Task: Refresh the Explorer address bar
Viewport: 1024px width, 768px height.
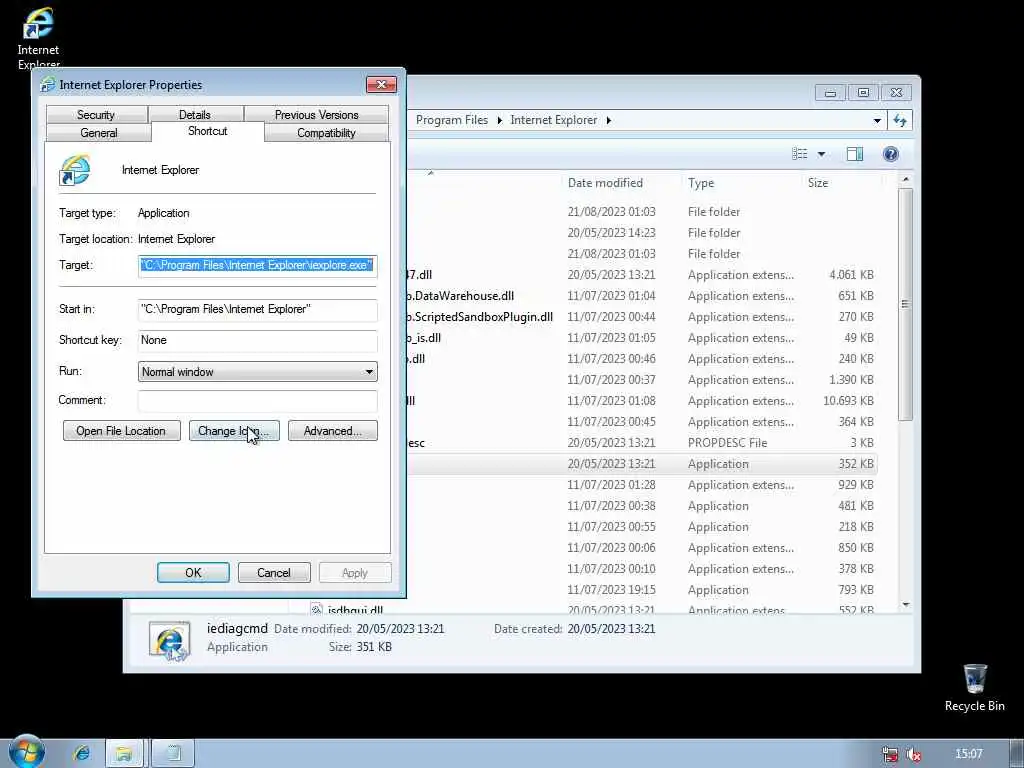Action: click(900, 120)
